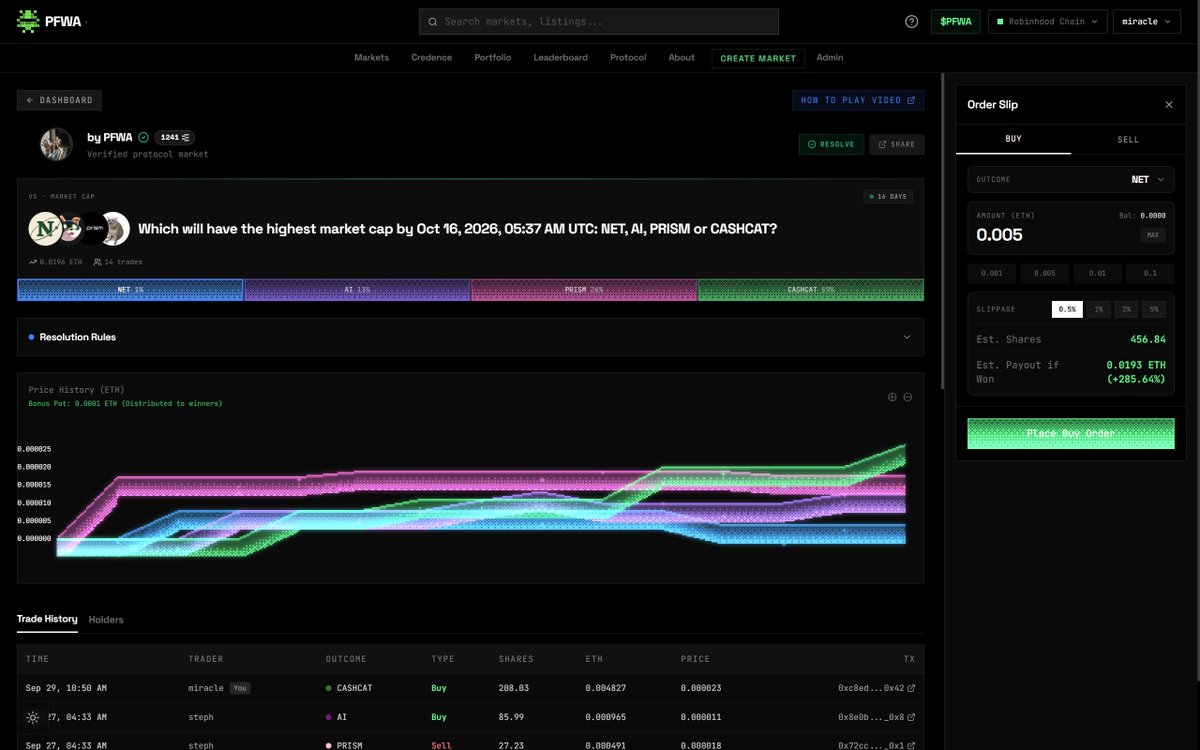Image resolution: width=1200 pixels, height=750 pixels.
Task: Open the NET outcome dropdown
Action: point(1071,180)
